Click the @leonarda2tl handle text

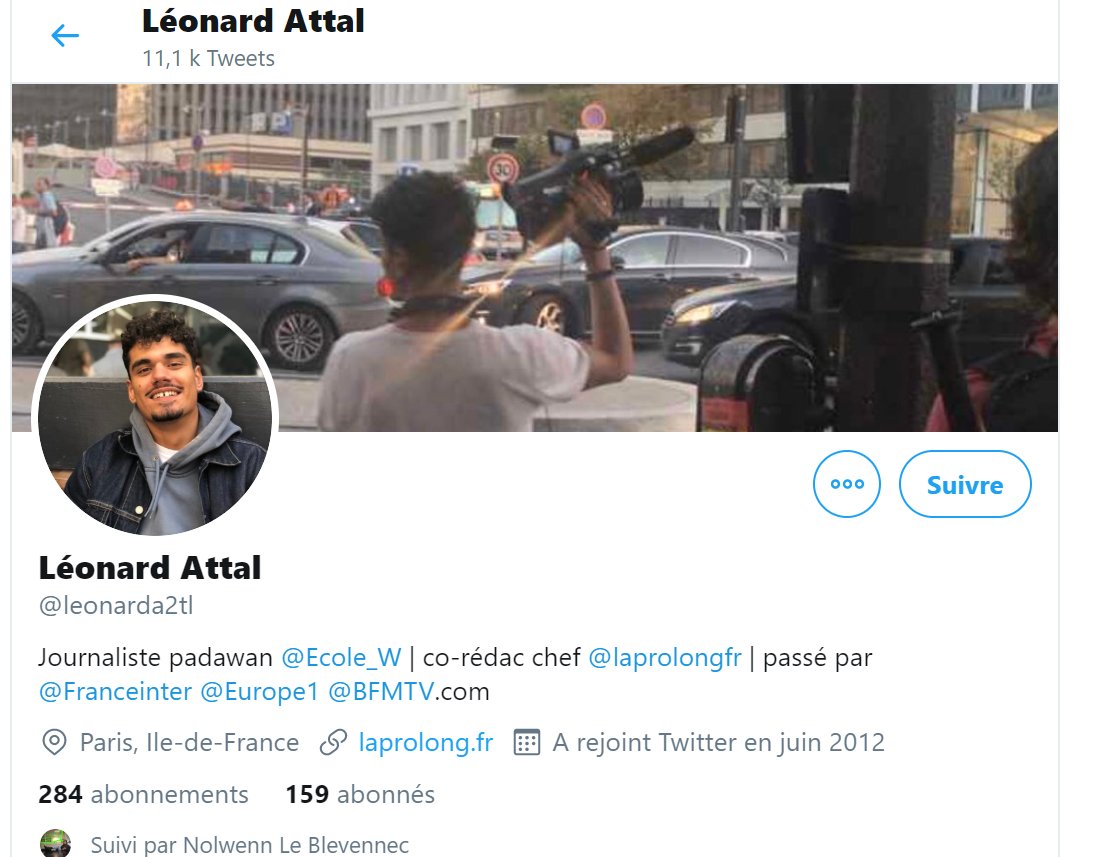tap(116, 605)
